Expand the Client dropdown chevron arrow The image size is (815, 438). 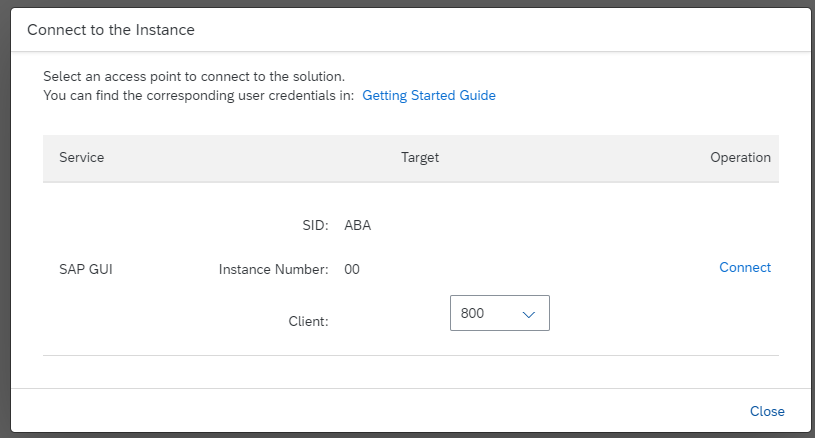[x=529, y=314]
